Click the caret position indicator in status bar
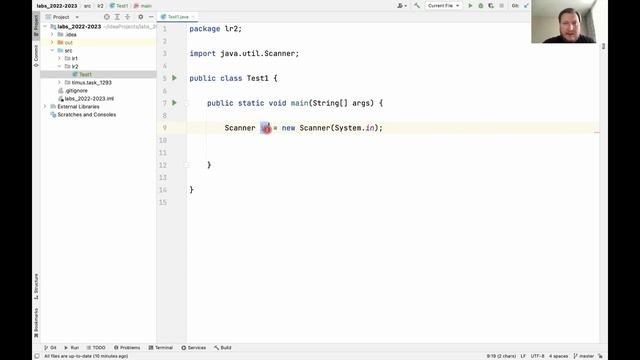The height and width of the screenshot is (360, 640). tap(501, 356)
